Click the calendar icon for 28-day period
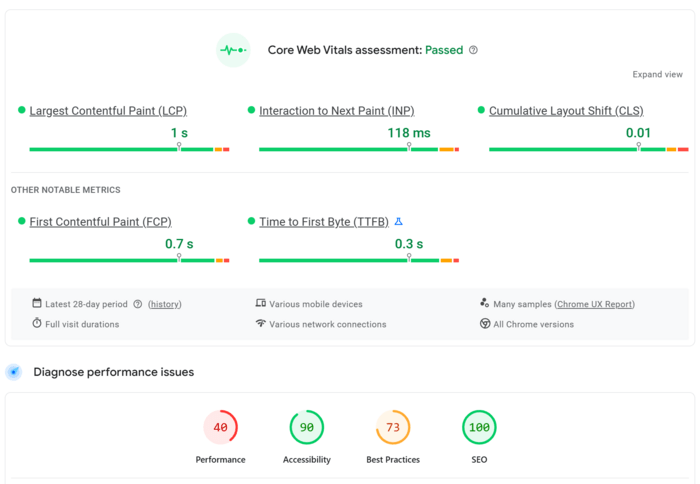The width and height of the screenshot is (700, 484). click(37, 303)
